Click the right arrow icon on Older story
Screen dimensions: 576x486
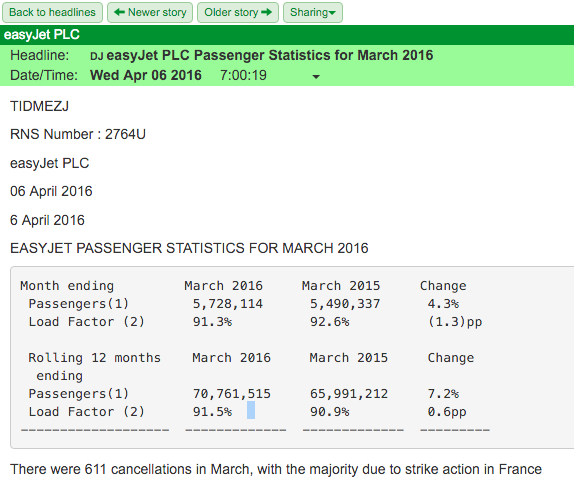(x=267, y=12)
